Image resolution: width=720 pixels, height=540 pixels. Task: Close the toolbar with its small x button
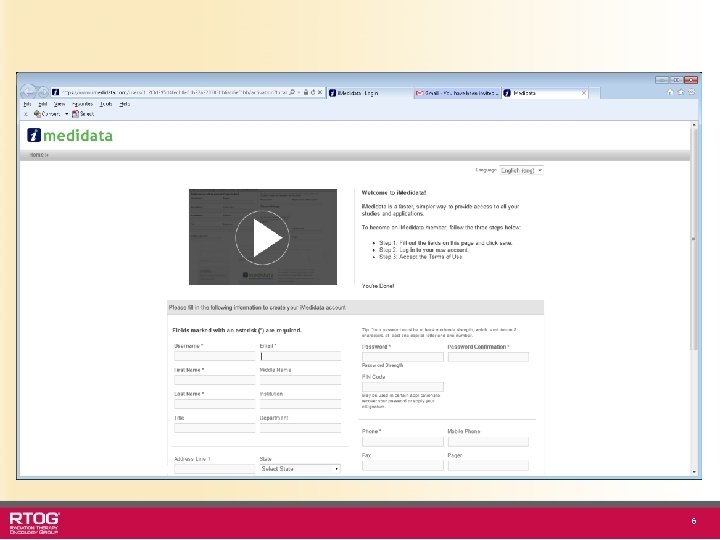(26, 114)
